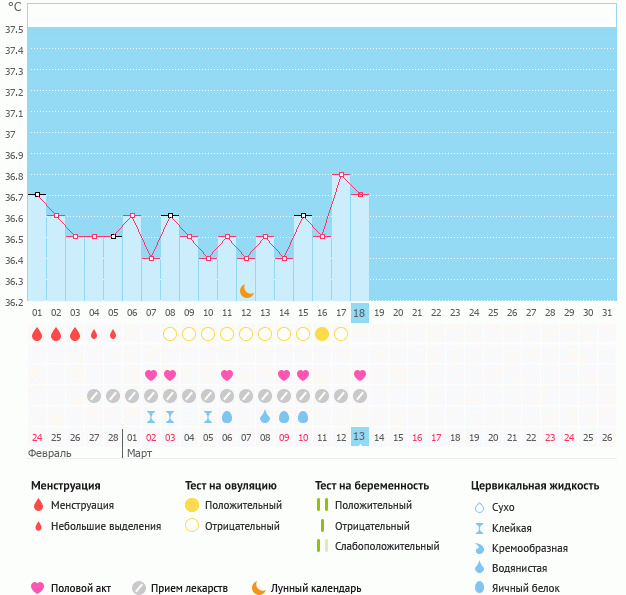This screenshot has height=595, width=626.
Task: Select the temperature point on cycle day 01
Action: 37,194
